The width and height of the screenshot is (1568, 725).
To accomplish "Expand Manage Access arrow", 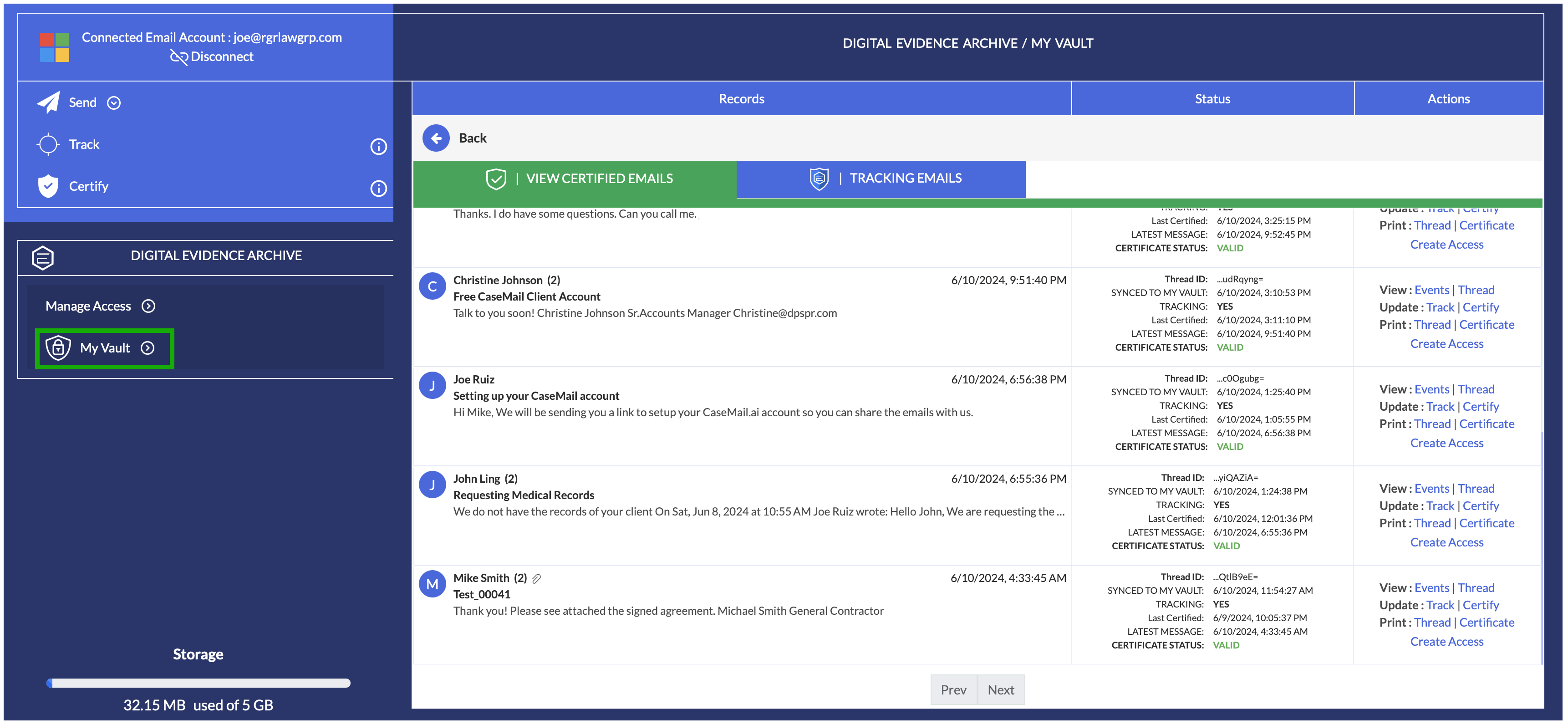I will point(148,306).
